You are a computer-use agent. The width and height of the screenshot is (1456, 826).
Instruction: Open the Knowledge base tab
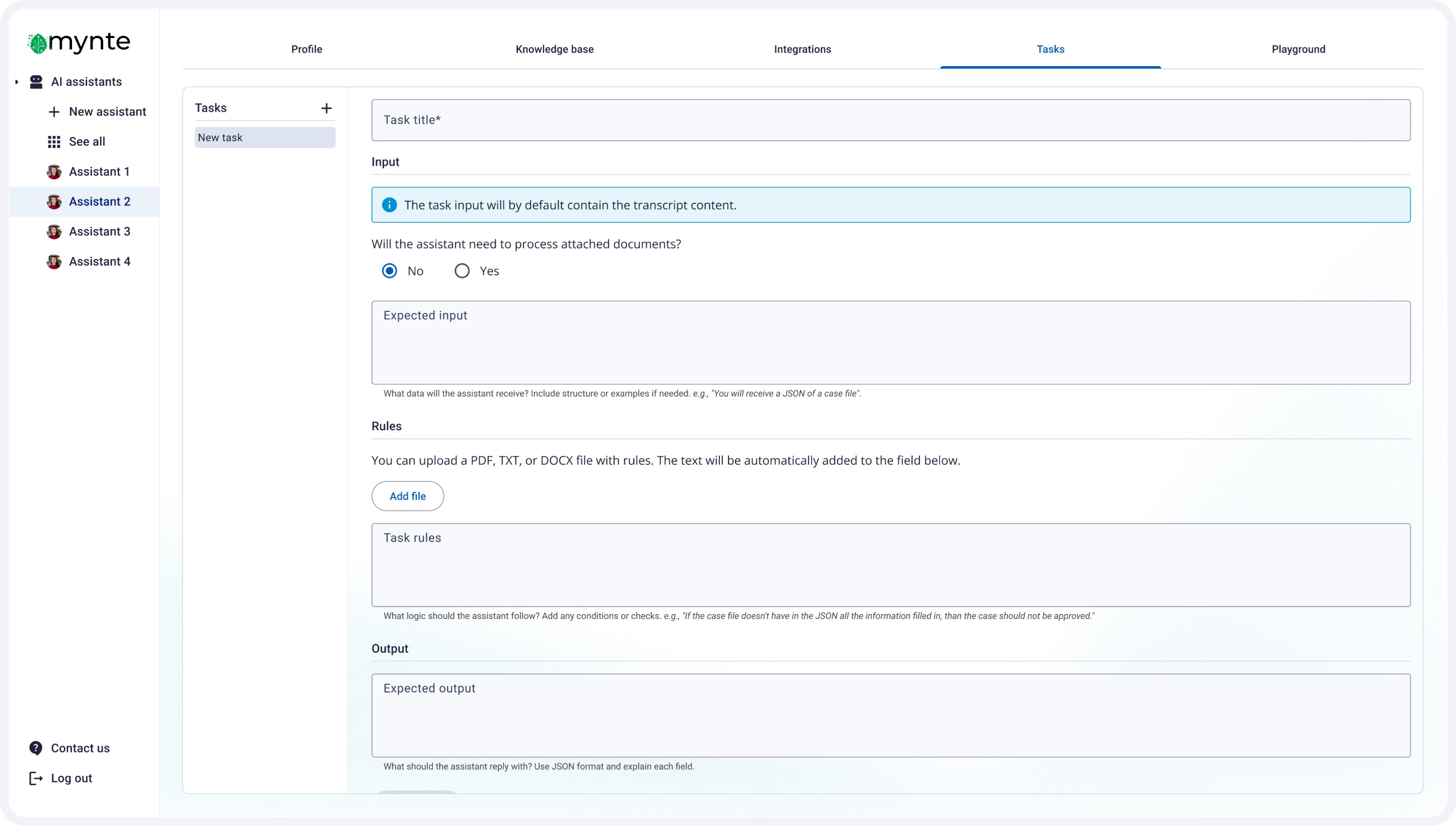(x=554, y=49)
